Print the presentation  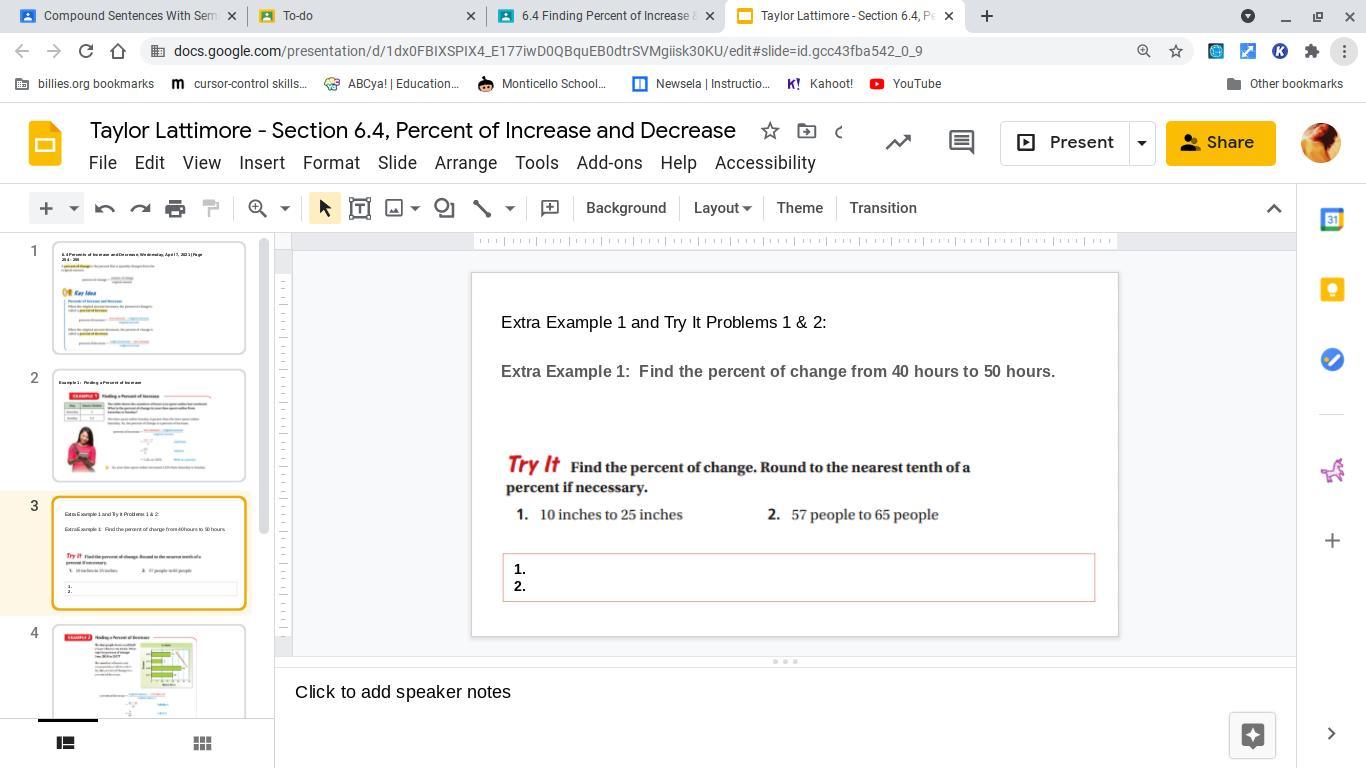click(175, 208)
